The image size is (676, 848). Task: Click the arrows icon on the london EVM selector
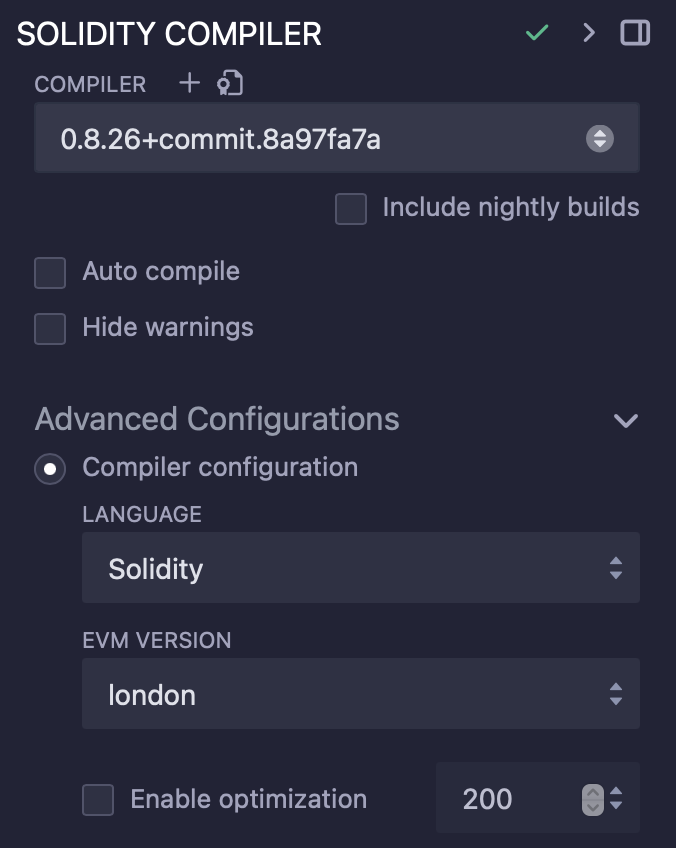point(616,694)
